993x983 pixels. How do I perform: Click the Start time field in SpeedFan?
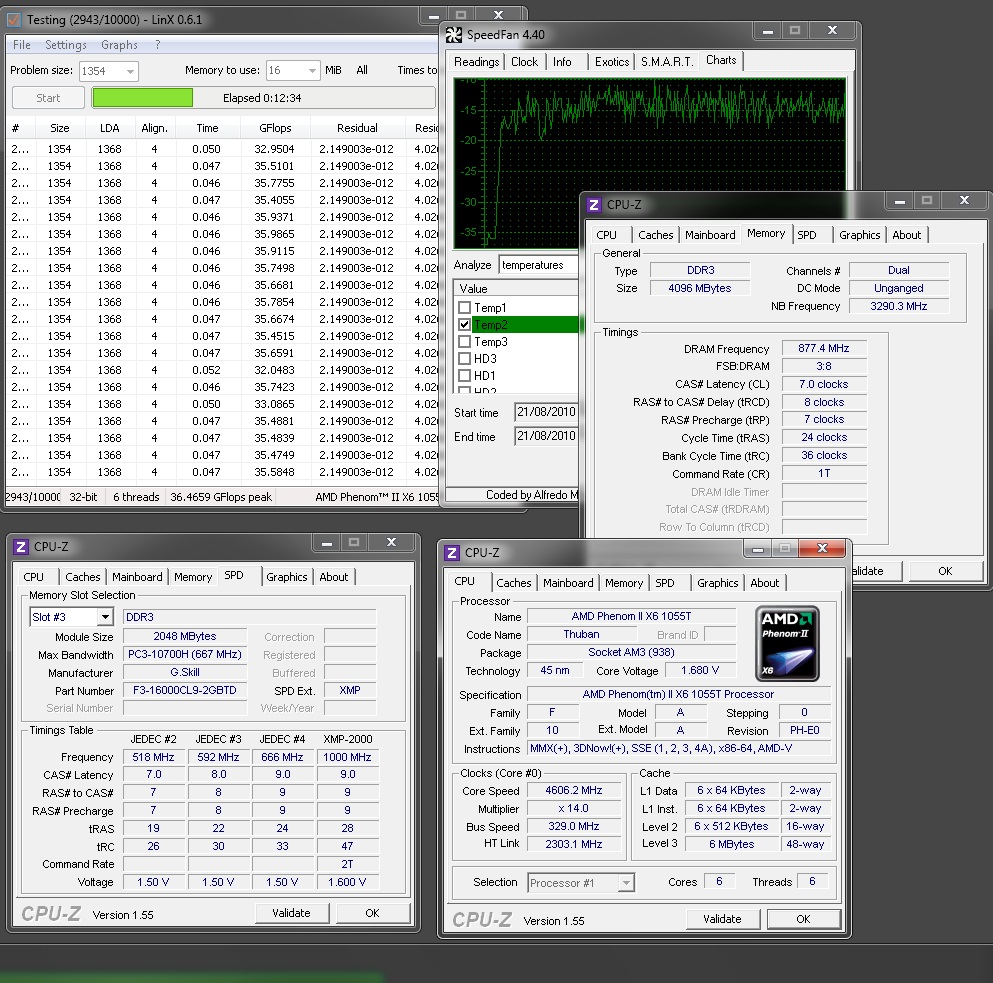(546, 412)
